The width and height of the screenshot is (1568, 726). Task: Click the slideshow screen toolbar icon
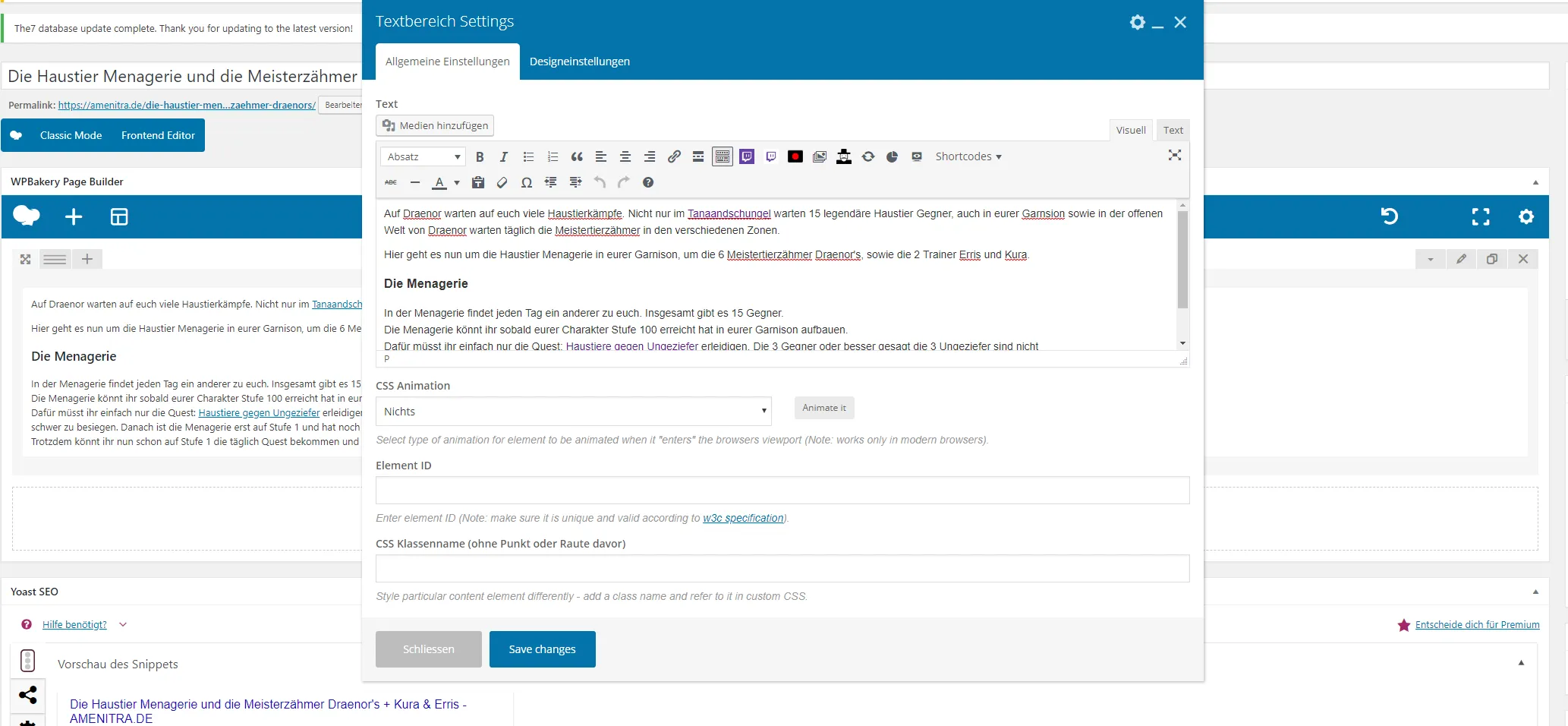coord(917,156)
